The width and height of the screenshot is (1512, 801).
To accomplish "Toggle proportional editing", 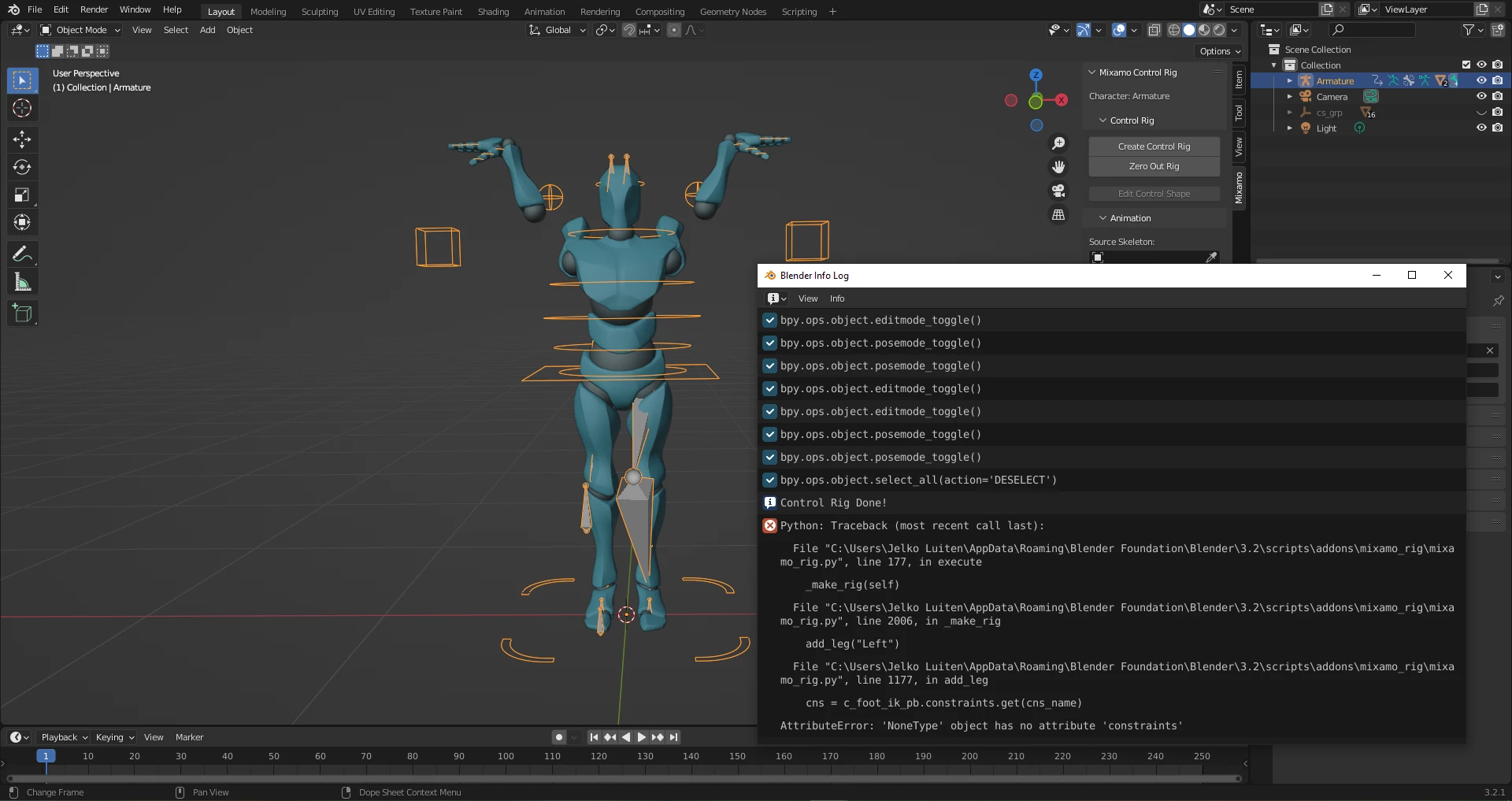I will point(673,30).
